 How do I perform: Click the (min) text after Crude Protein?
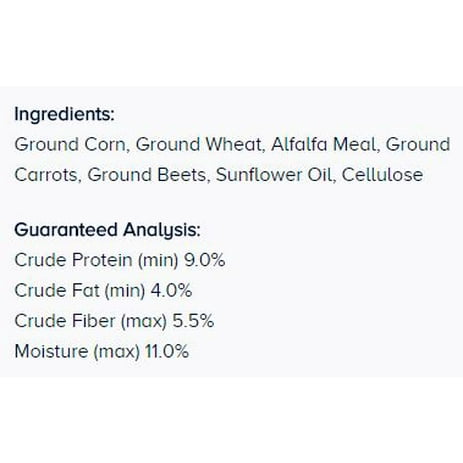click(158, 261)
